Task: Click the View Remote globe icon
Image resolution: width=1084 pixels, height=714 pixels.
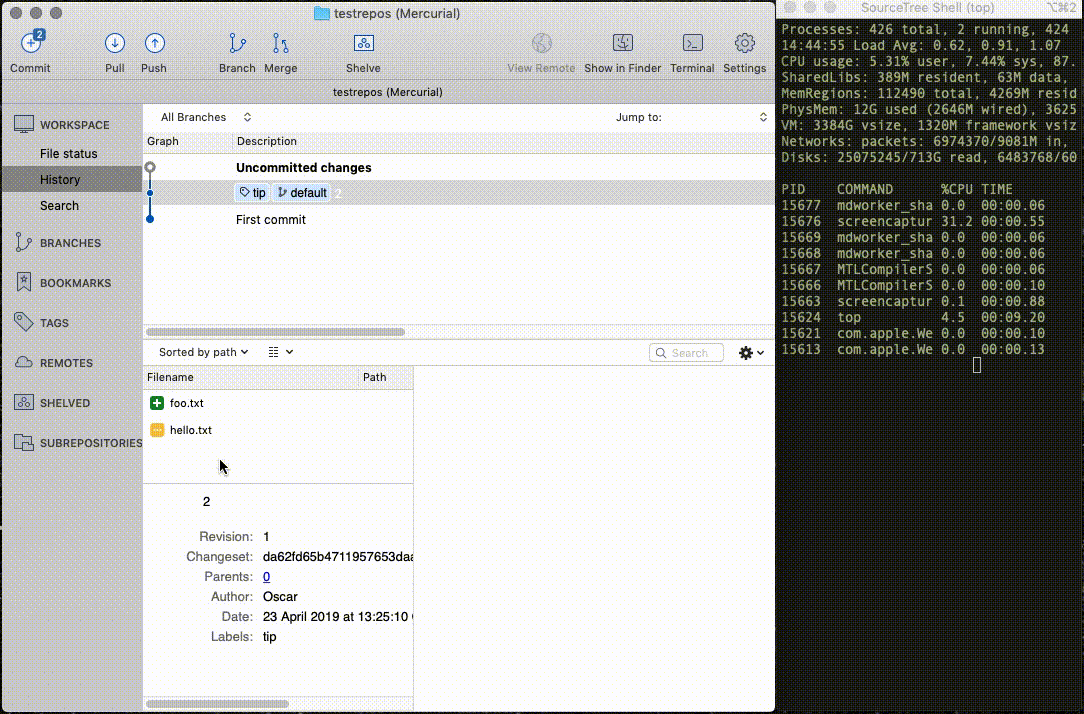Action: (541, 43)
